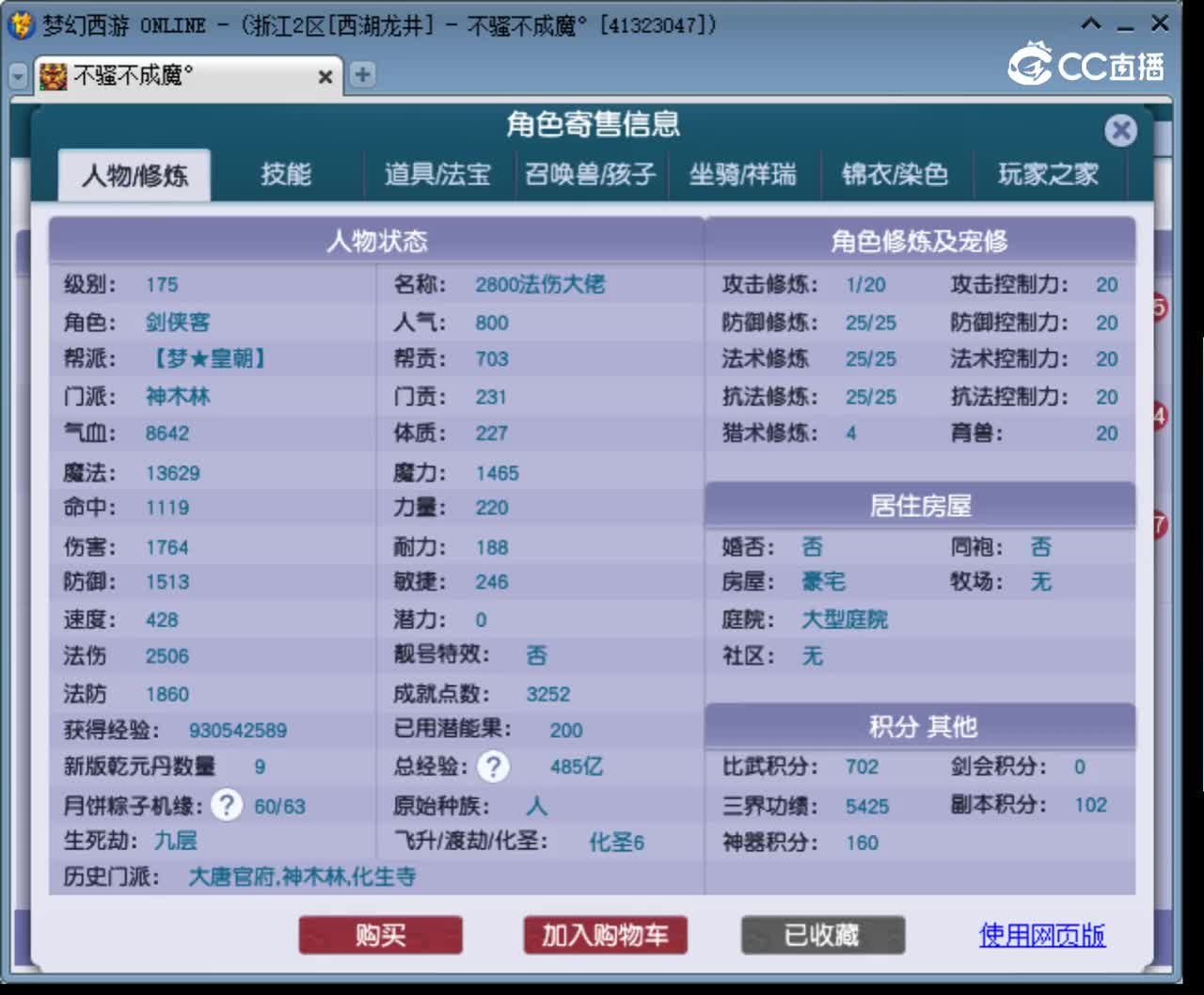Click the 积分 其他 section header

coord(920,726)
